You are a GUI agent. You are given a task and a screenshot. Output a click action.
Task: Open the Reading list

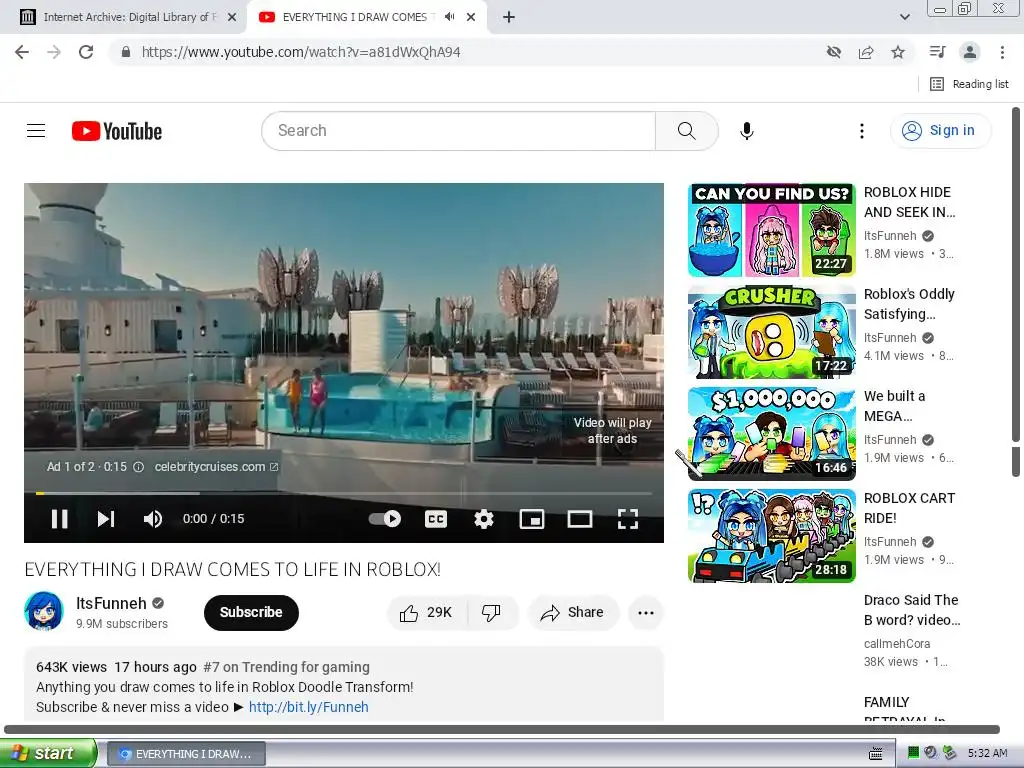[969, 84]
